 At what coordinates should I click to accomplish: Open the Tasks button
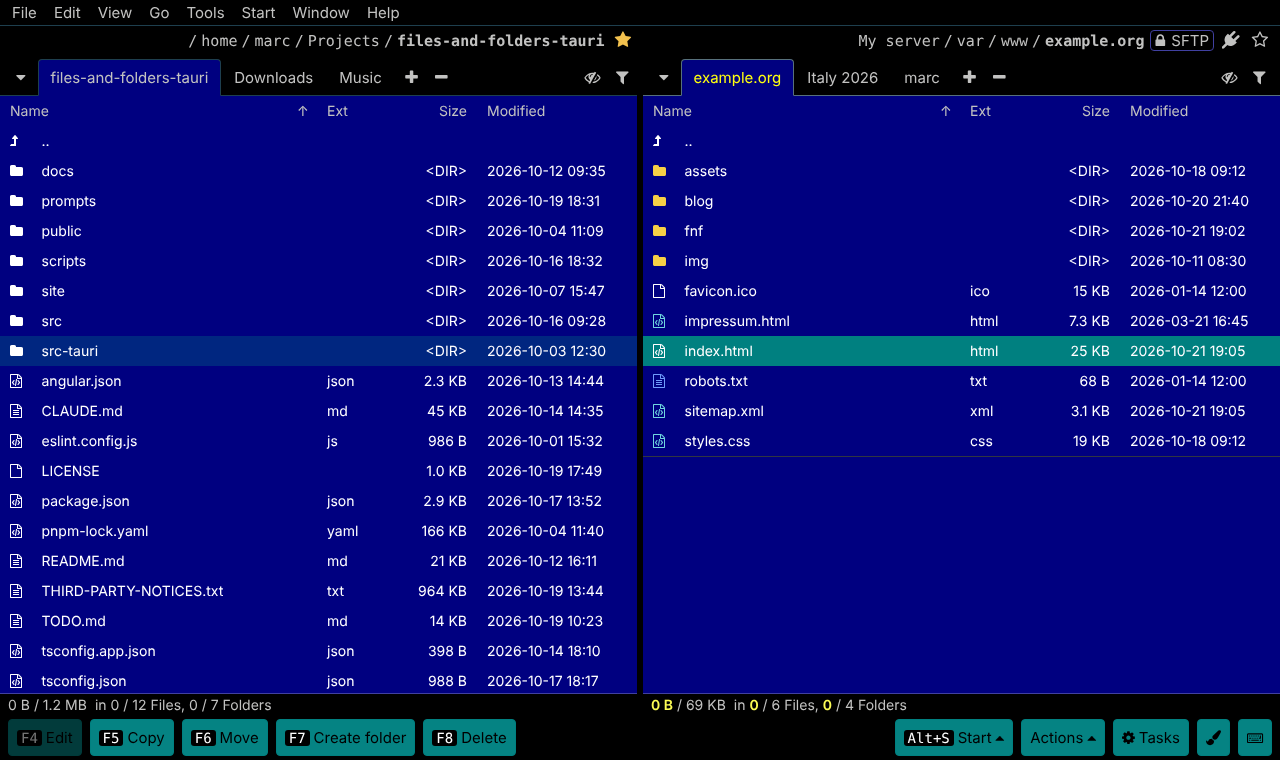pyautogui.click(x=1150, y=738)
